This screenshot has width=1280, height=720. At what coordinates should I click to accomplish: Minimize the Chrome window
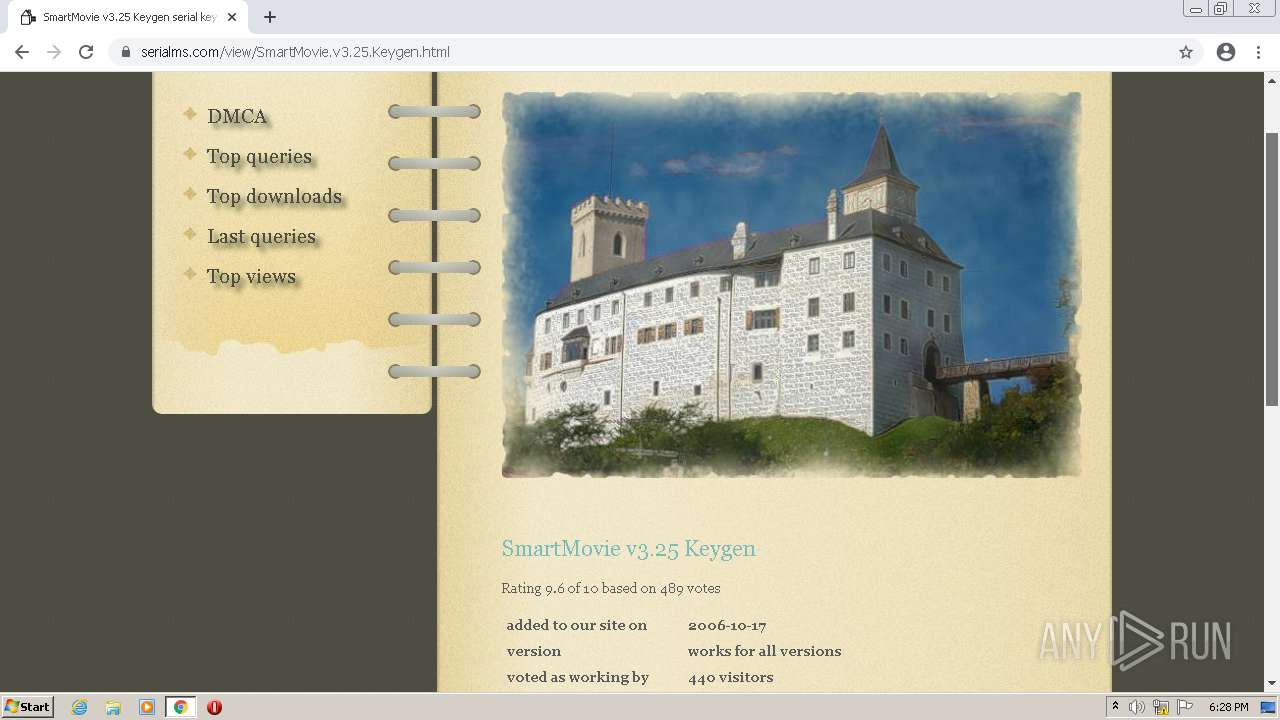point(1196,9)
